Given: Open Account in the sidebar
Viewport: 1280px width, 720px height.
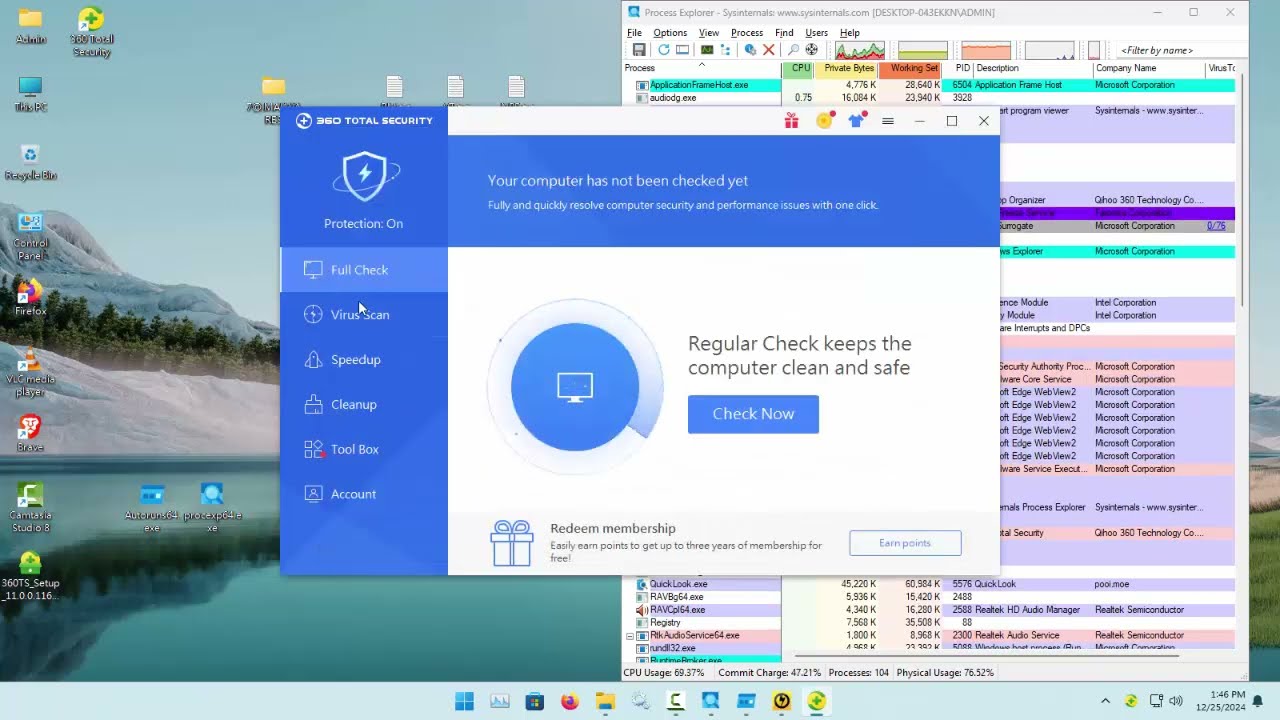Looking at the screenshot, I should (x=364, y=494).
